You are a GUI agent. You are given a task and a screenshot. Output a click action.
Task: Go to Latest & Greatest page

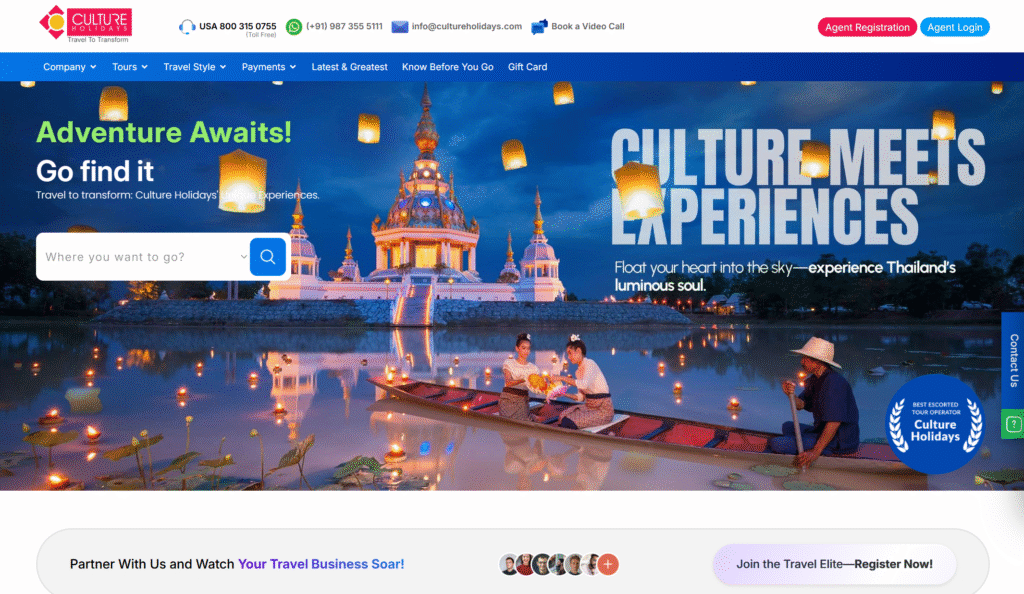349,67
